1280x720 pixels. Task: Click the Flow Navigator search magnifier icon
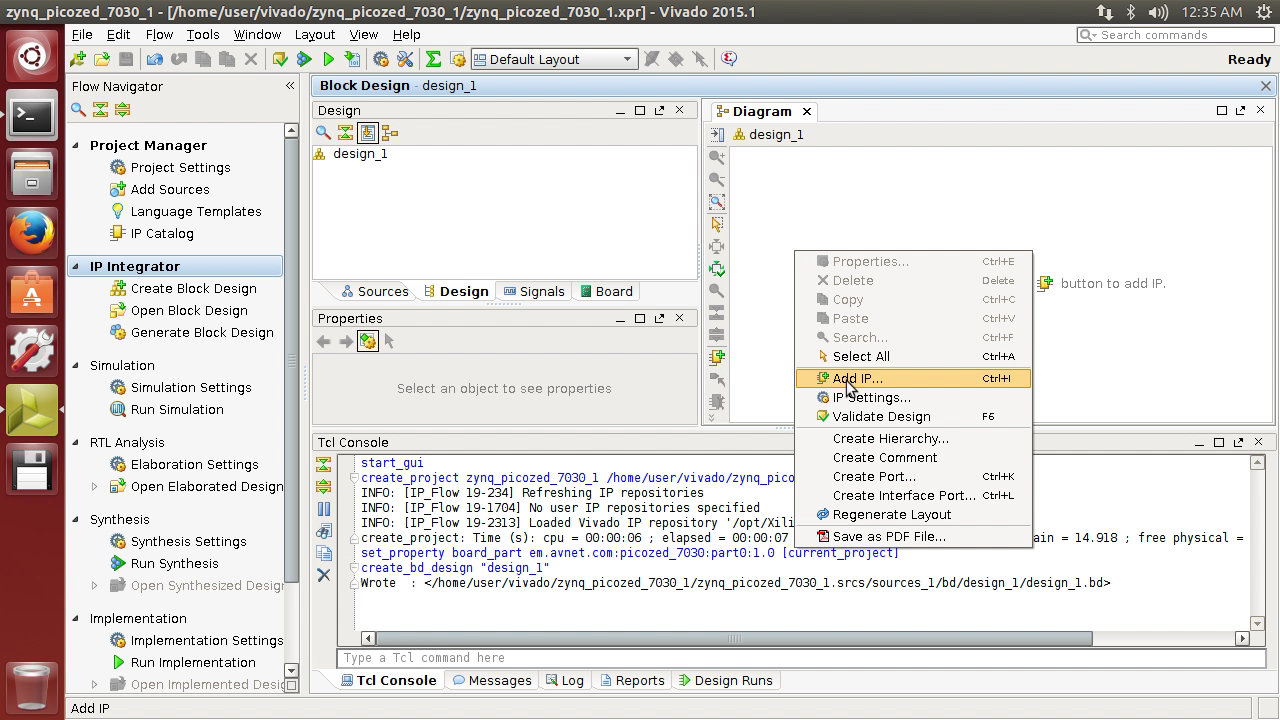tap(78, 109)
